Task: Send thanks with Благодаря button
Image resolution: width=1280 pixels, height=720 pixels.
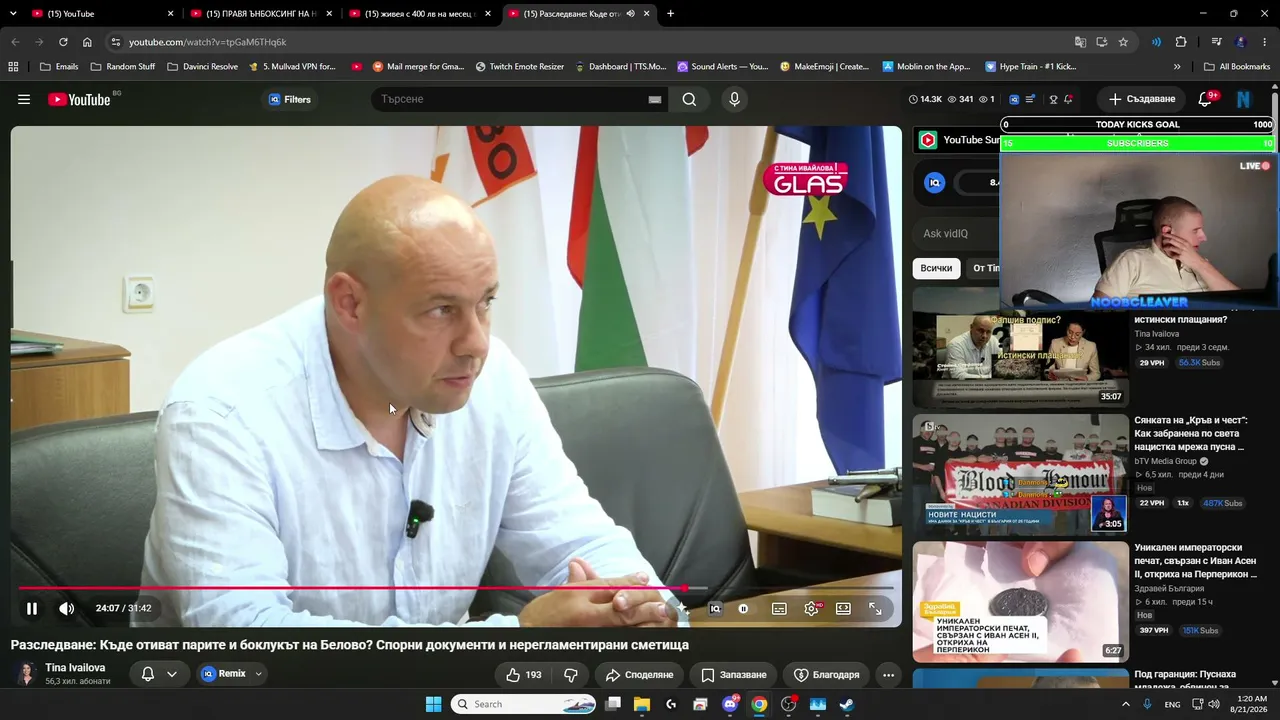Action: click(x=826, y=675)
